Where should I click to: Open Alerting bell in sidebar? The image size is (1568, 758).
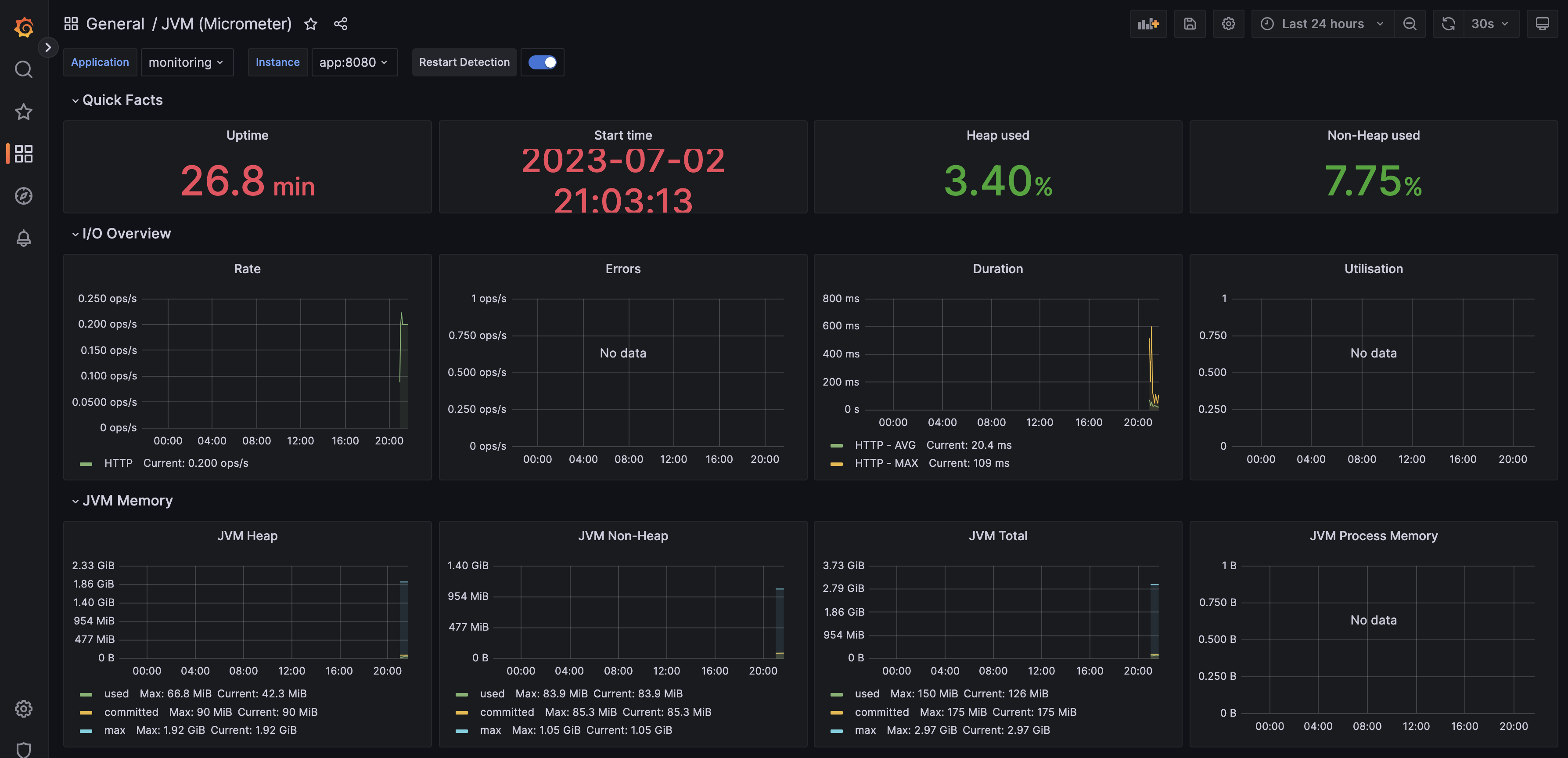click(23, 238)
